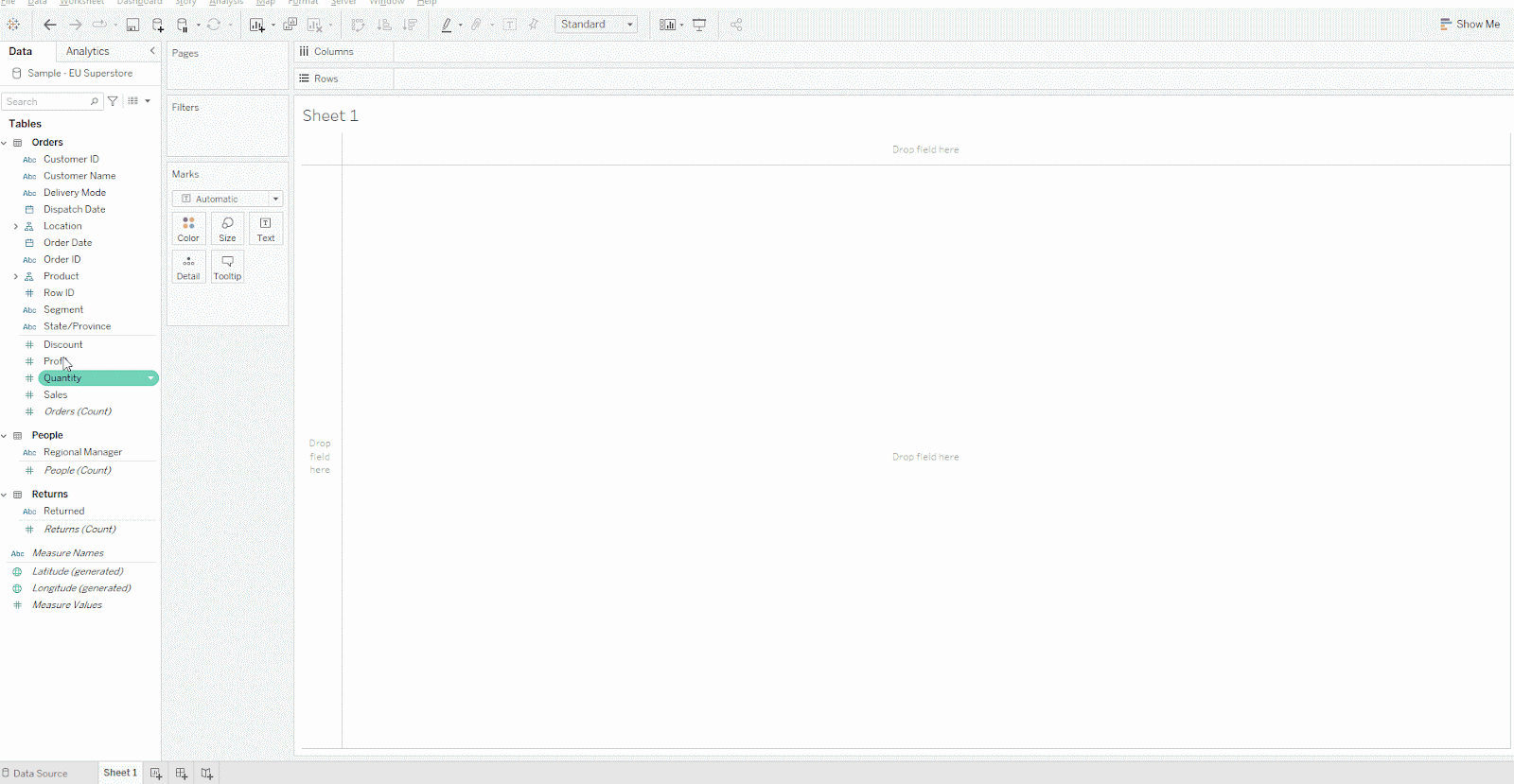Viewport: 1514px width, 784px height.
Task: Click the Color button in Marks card
Action: point(188,229)
